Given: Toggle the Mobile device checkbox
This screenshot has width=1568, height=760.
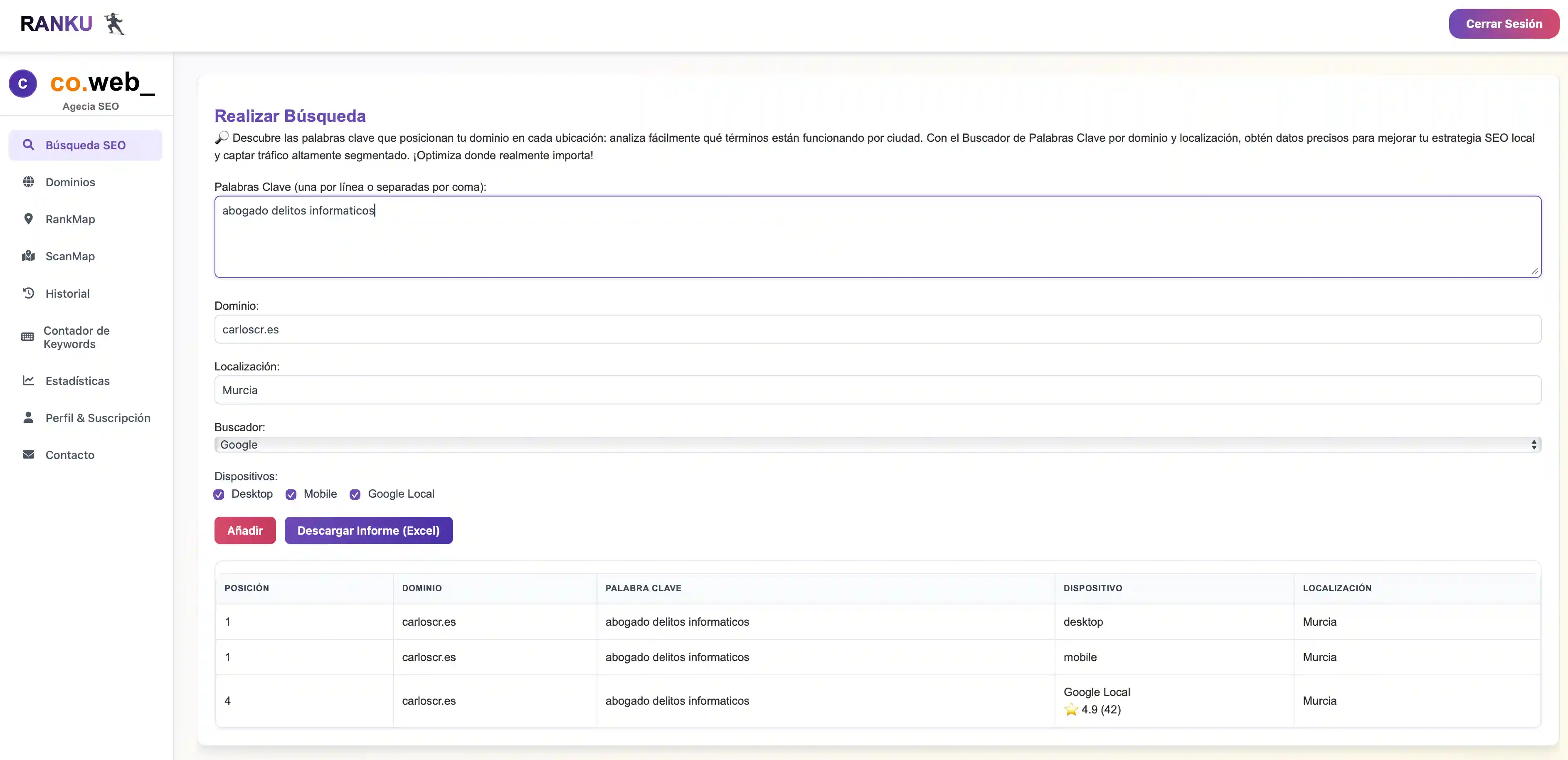Looking at the screenshot, I should [291, 494].
